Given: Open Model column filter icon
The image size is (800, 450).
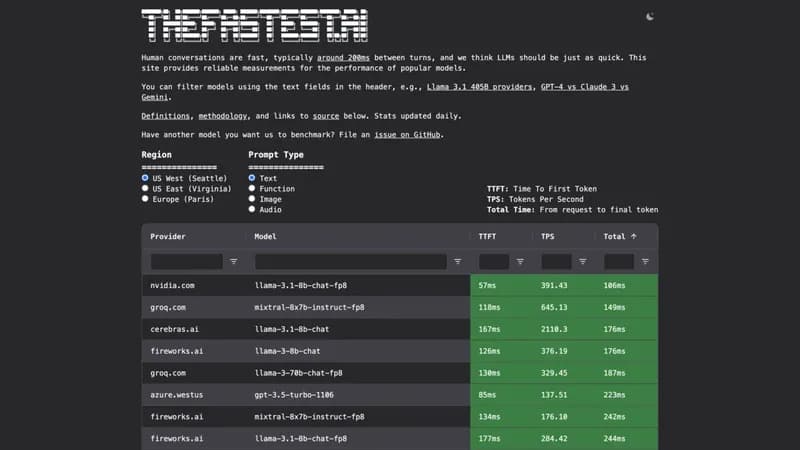Looking at the screenshot, I should point(458,261).
